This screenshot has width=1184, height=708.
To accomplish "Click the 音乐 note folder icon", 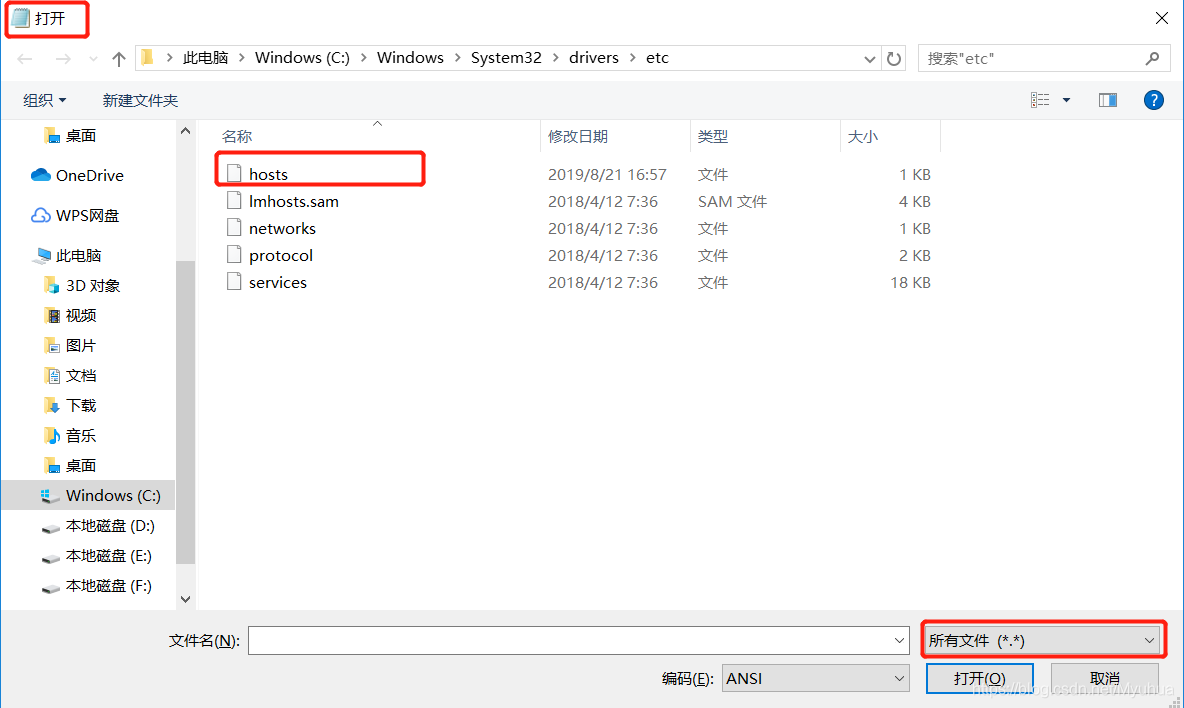I will [x=51, y=436].
